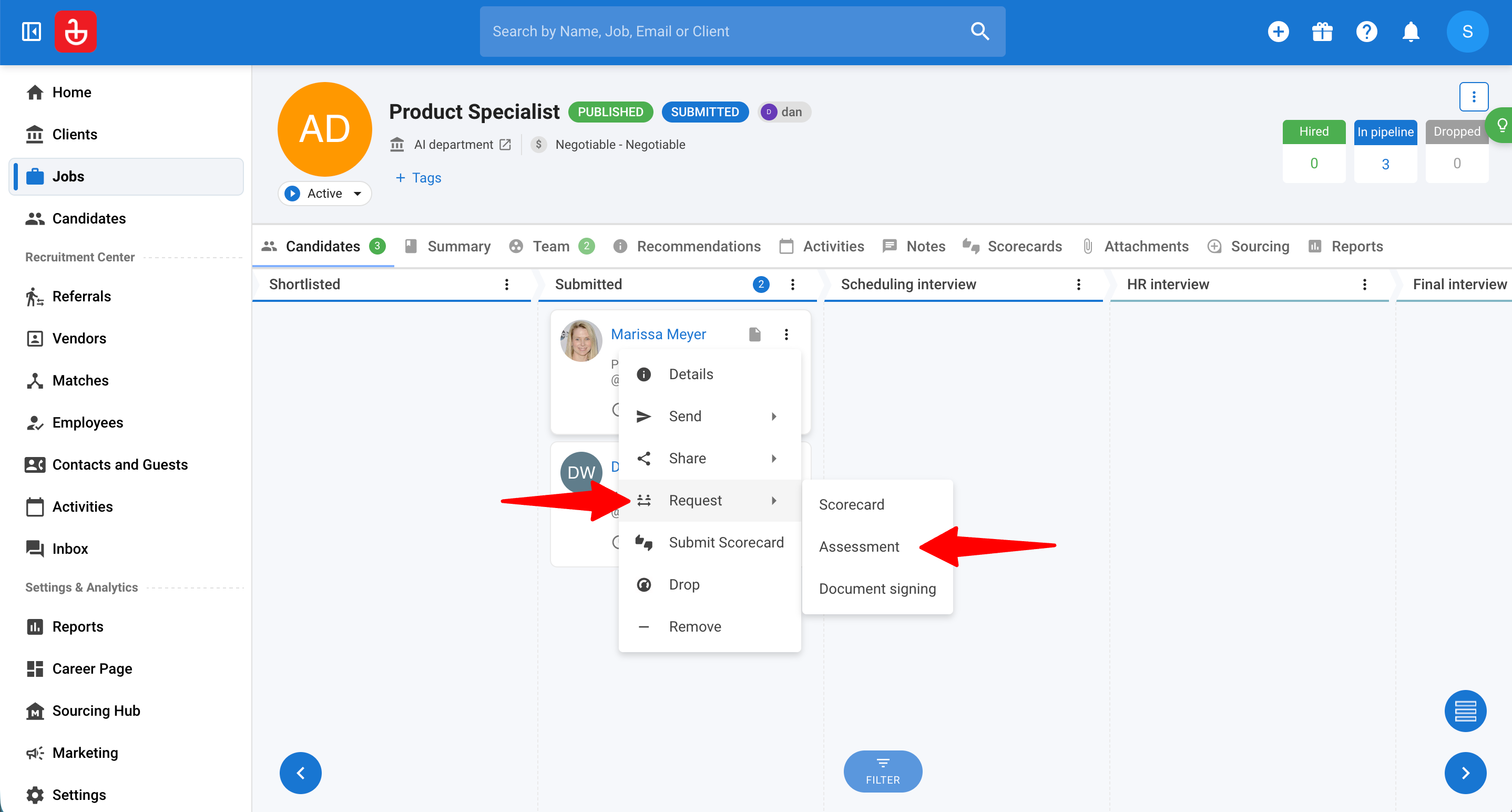Open Employees in sidebar

126,423
